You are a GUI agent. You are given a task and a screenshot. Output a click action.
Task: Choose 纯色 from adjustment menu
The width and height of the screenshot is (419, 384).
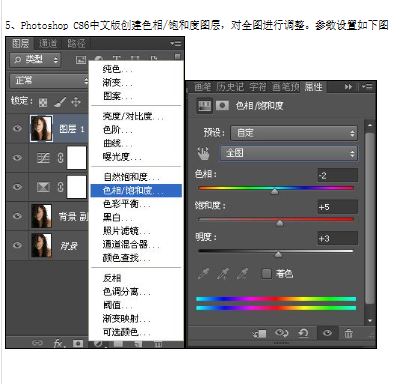coord(136,69)
